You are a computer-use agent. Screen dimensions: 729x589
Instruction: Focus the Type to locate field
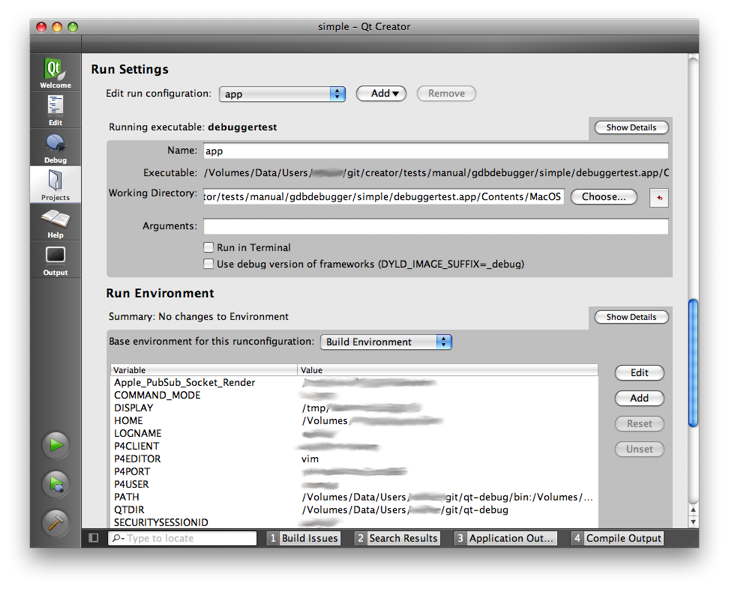coord(182,538)
